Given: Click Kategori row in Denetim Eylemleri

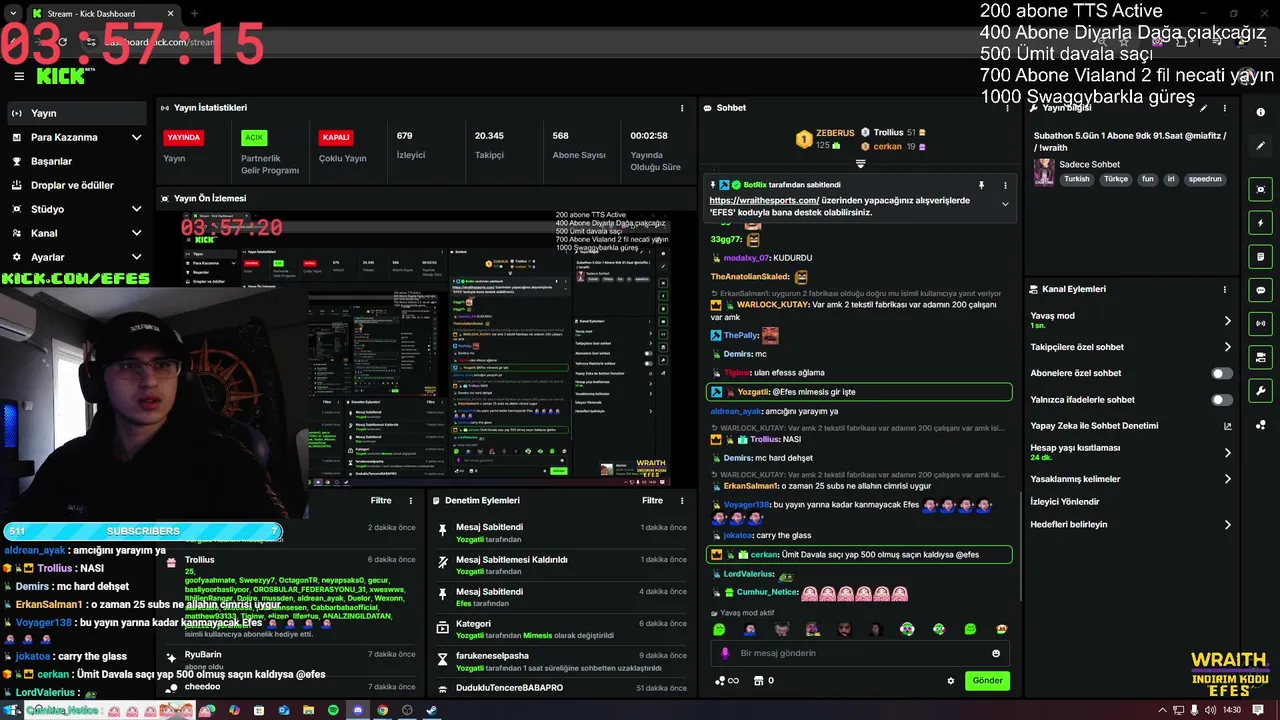Looking at the screenshot, I should coord(562,629).
